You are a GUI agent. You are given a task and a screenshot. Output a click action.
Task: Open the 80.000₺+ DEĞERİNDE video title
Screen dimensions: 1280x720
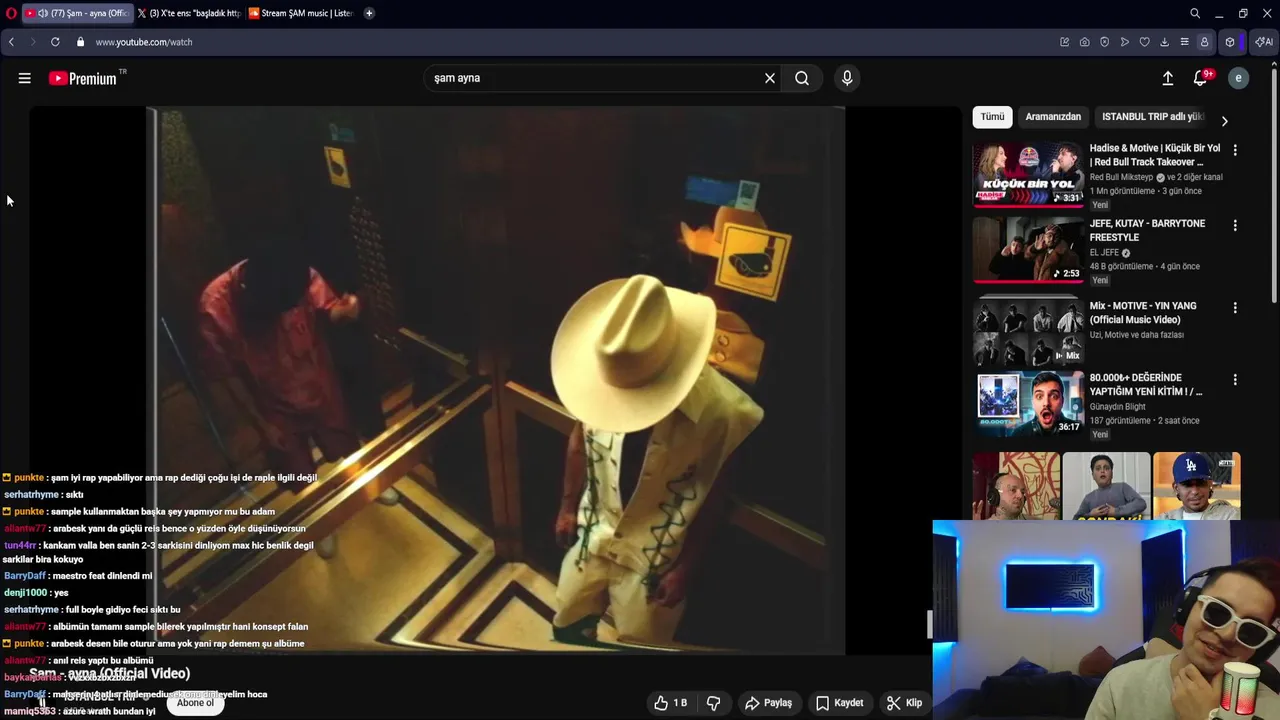point(1146,385)
